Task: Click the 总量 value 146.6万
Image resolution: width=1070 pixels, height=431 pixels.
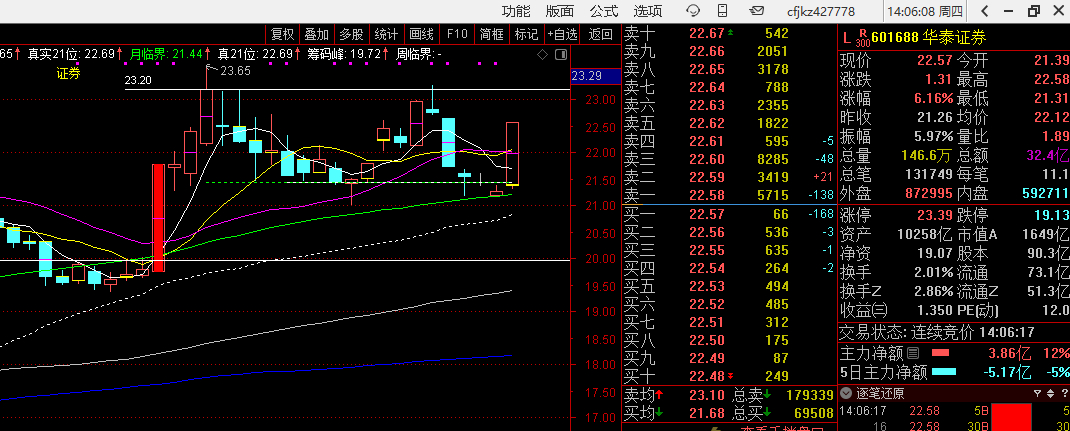Action: click(927, 155)
